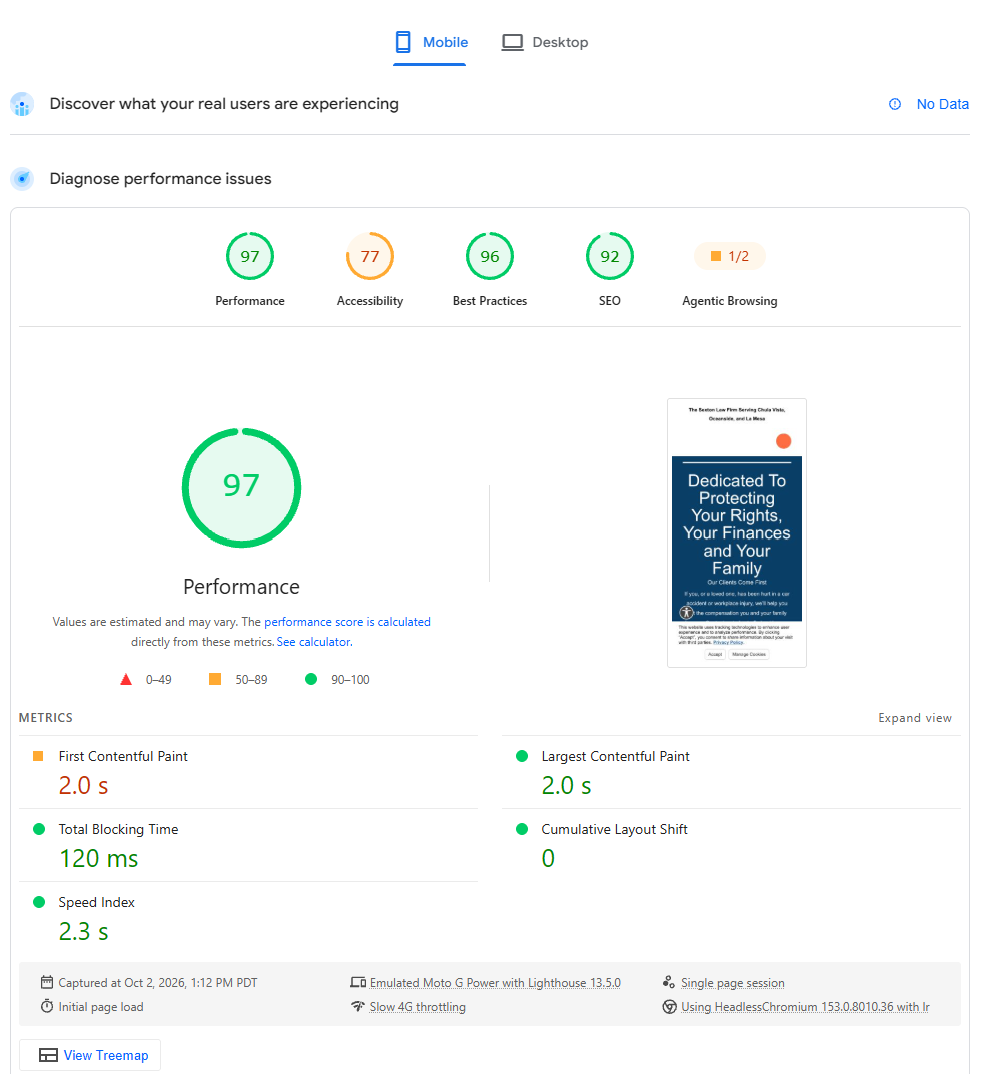Click the device icon beside Emulated Moto G Power
This screenshot has height=1074, width=982.
coord(358,982)
